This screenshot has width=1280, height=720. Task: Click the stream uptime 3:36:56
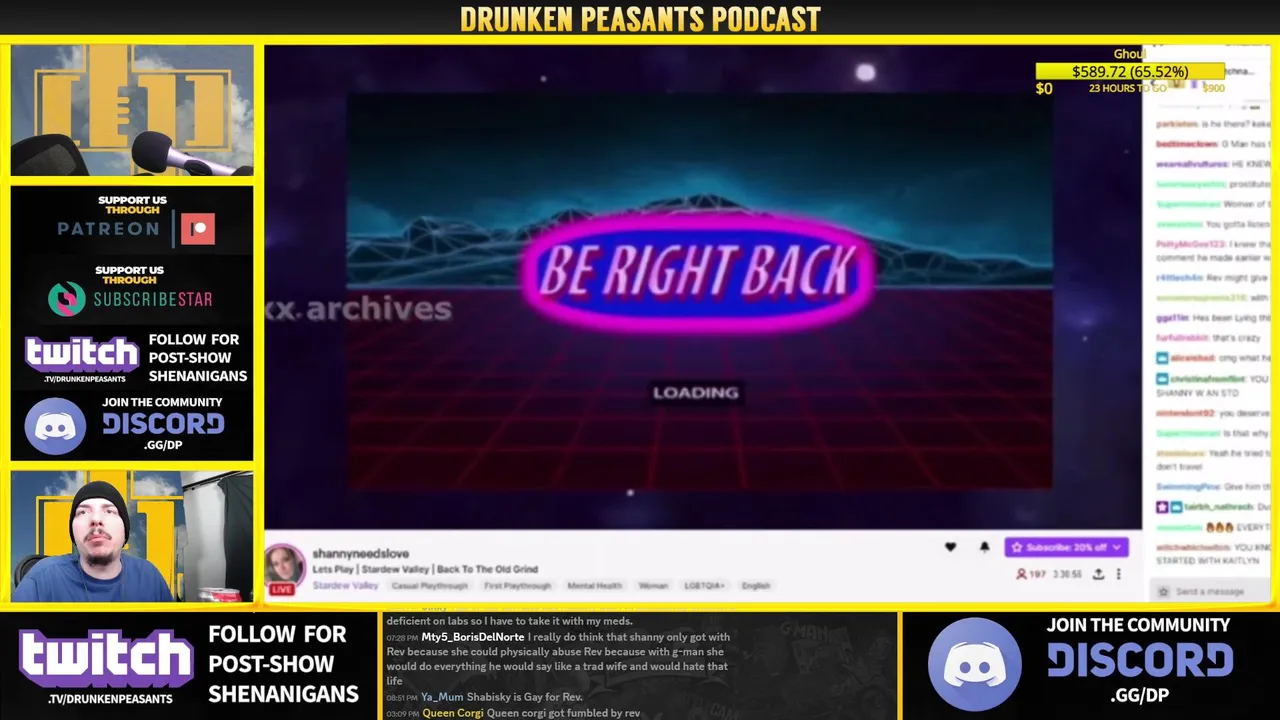point(1068,574)
